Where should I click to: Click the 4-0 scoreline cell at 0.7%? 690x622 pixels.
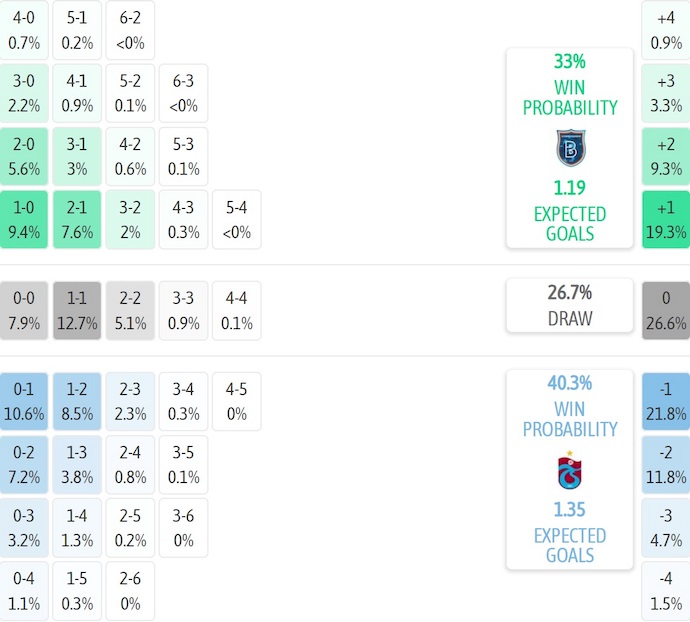(24, 31)
